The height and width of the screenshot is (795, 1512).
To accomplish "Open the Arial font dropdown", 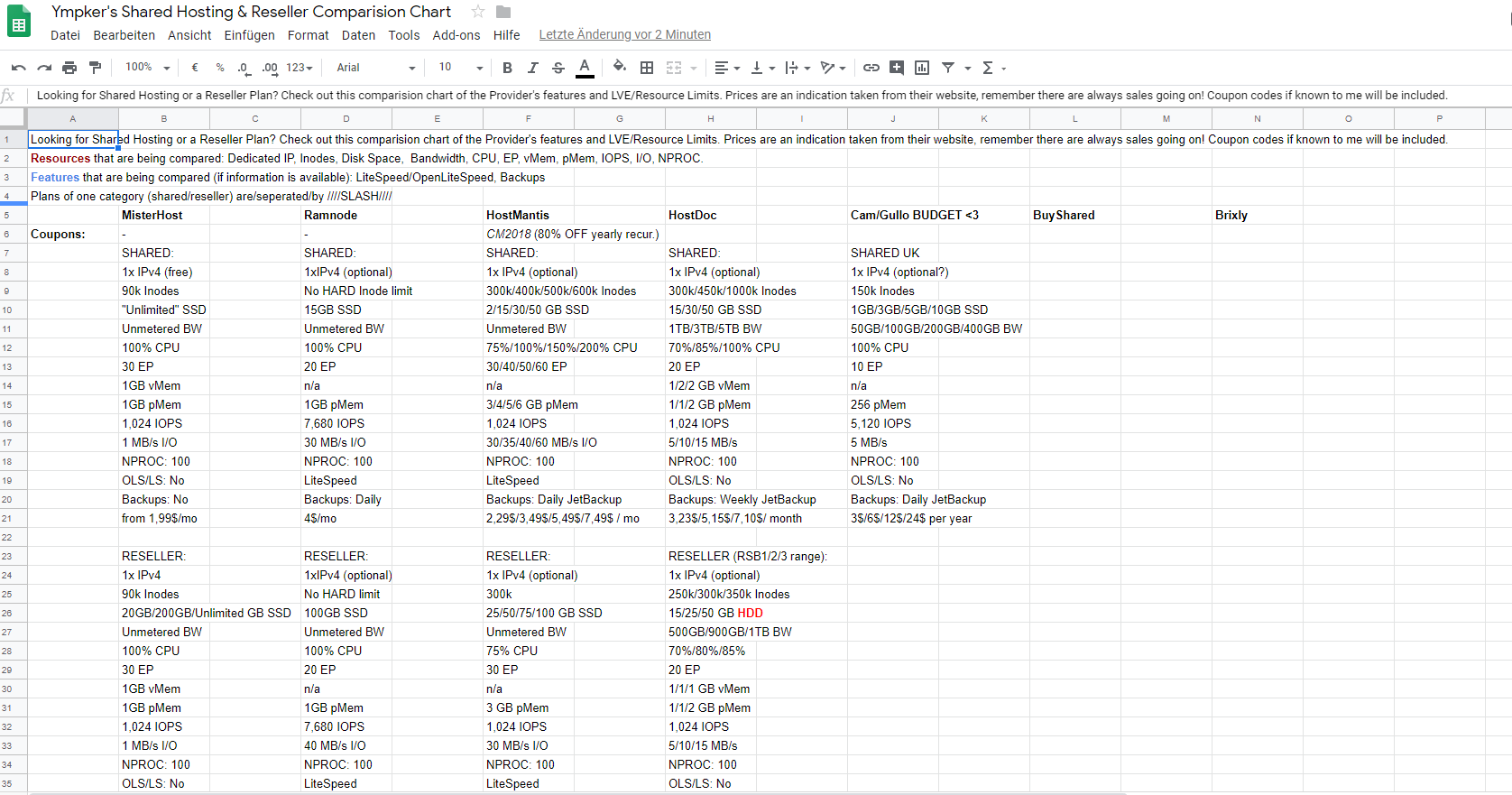I will coord(375,68).
